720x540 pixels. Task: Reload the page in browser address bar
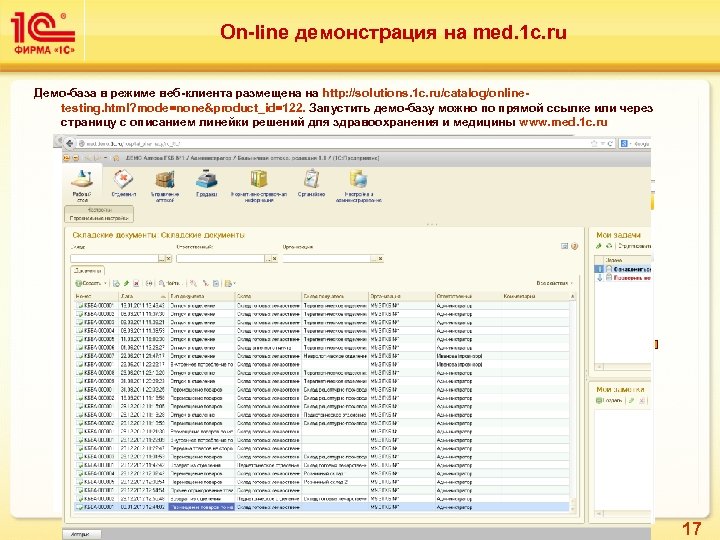coord(610,144)
